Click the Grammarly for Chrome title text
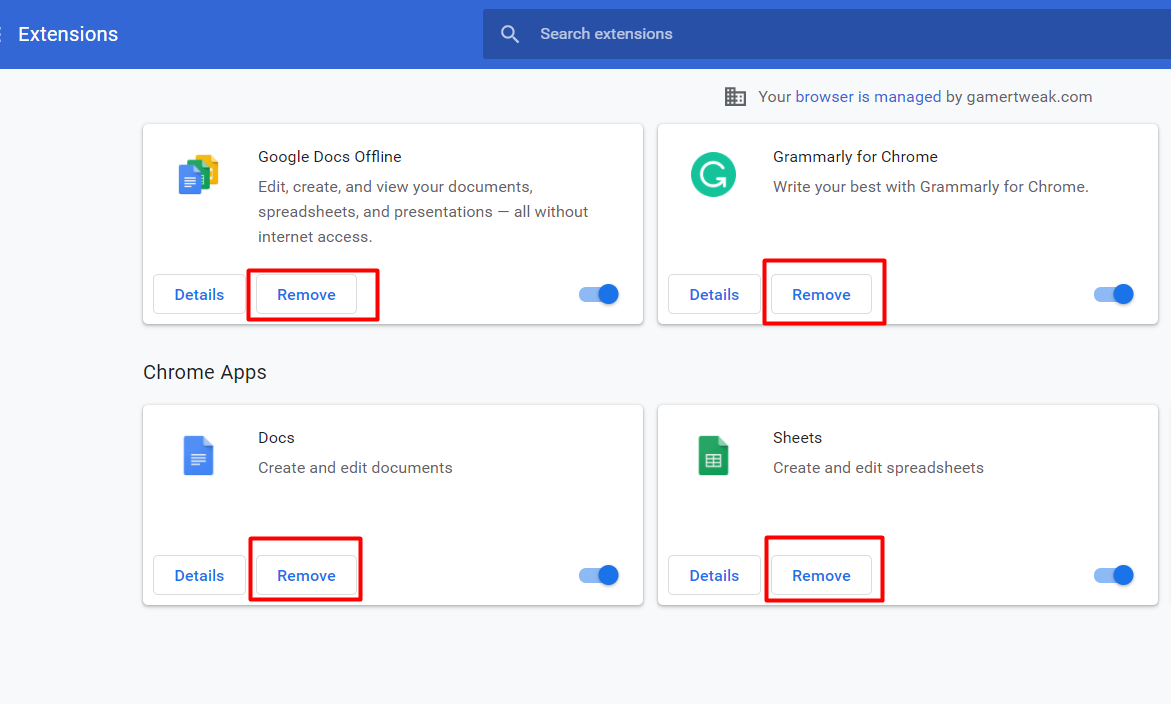This screenshot has height=704, width=1171. coord(855,157)
